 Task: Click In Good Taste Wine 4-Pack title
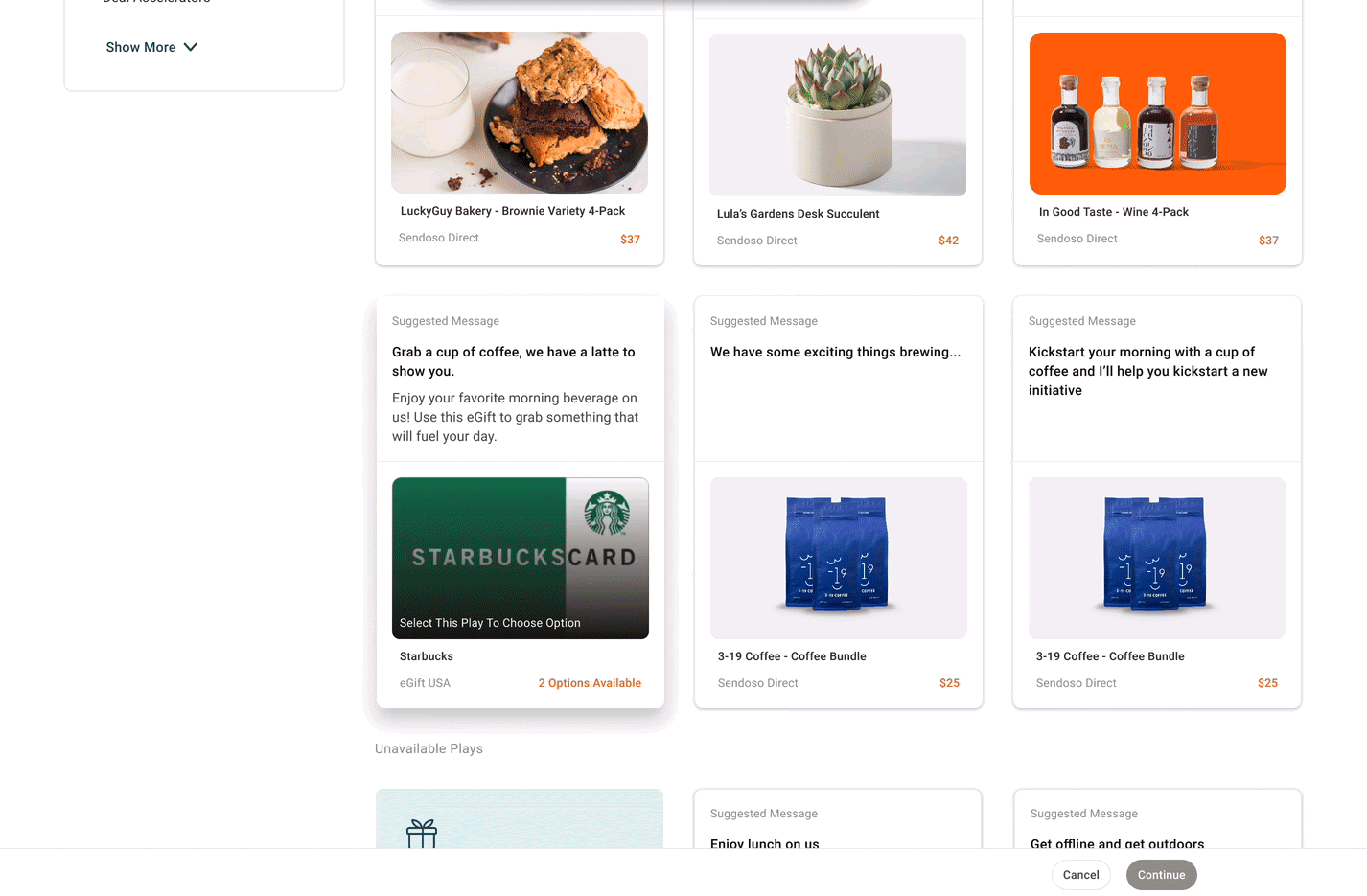click(x=1114, y=212)
